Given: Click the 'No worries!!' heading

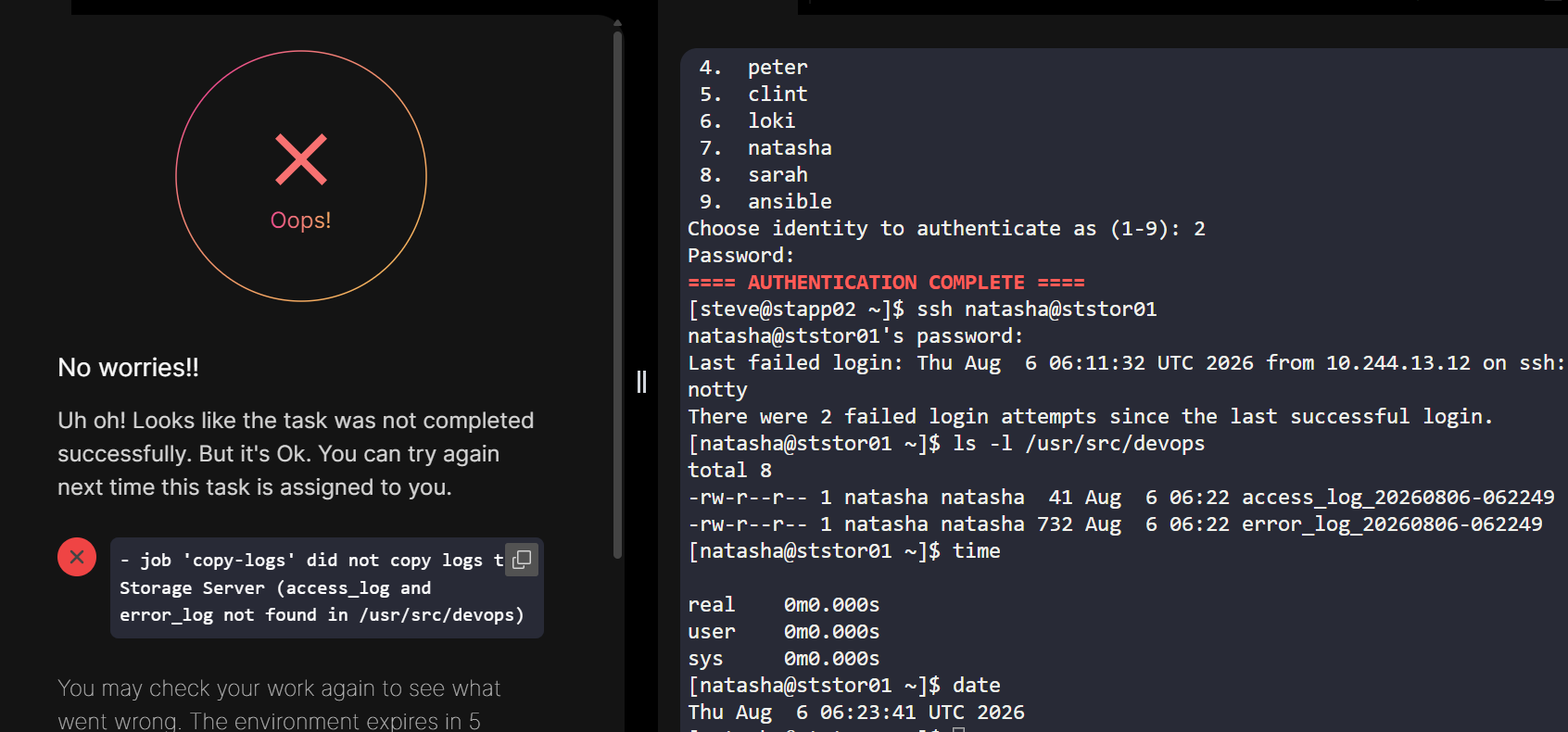Looking at the screenshot, I should pyautogui.click(x=129, y=368).
